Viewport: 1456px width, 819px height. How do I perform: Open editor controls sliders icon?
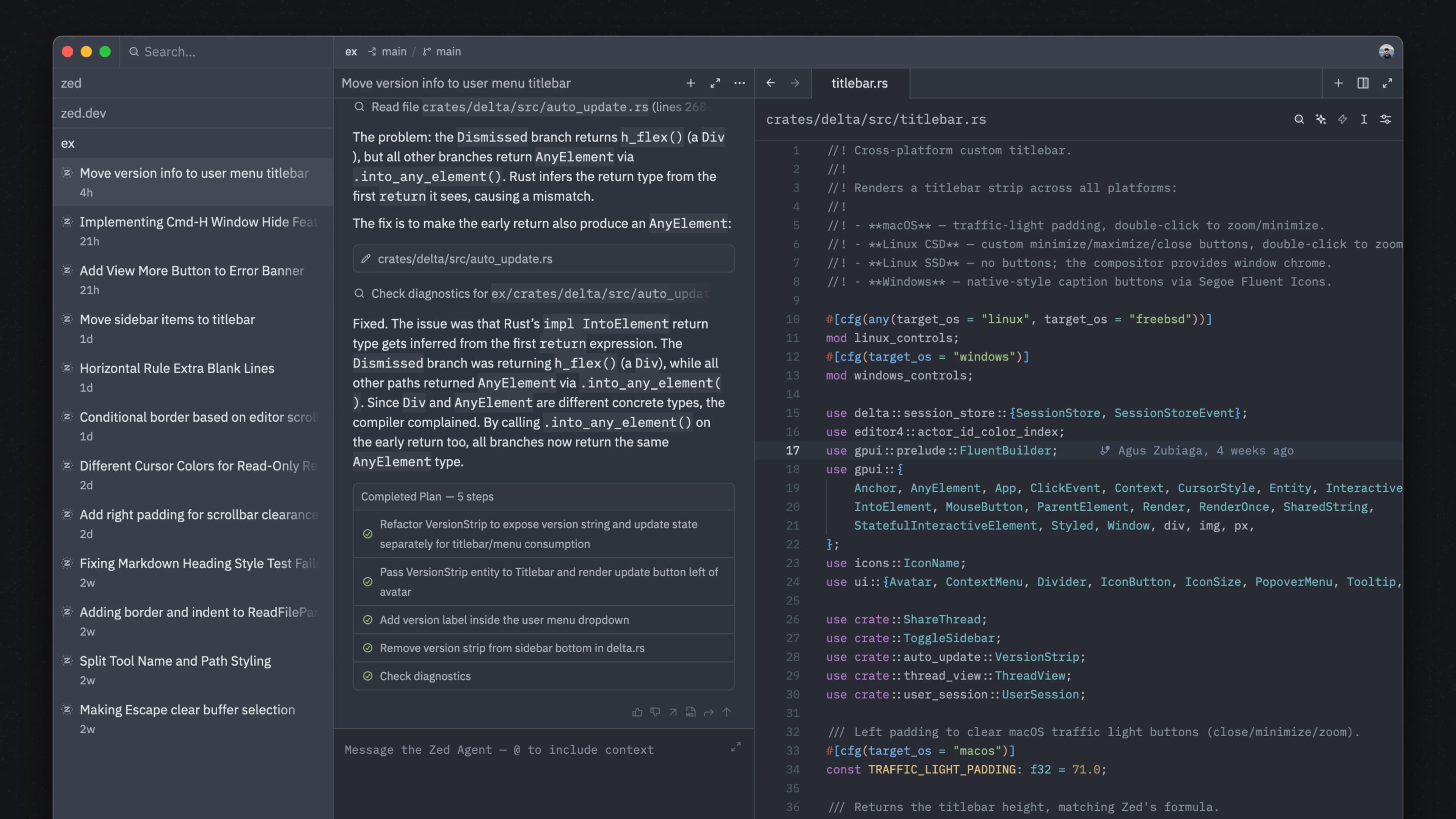1385,119
